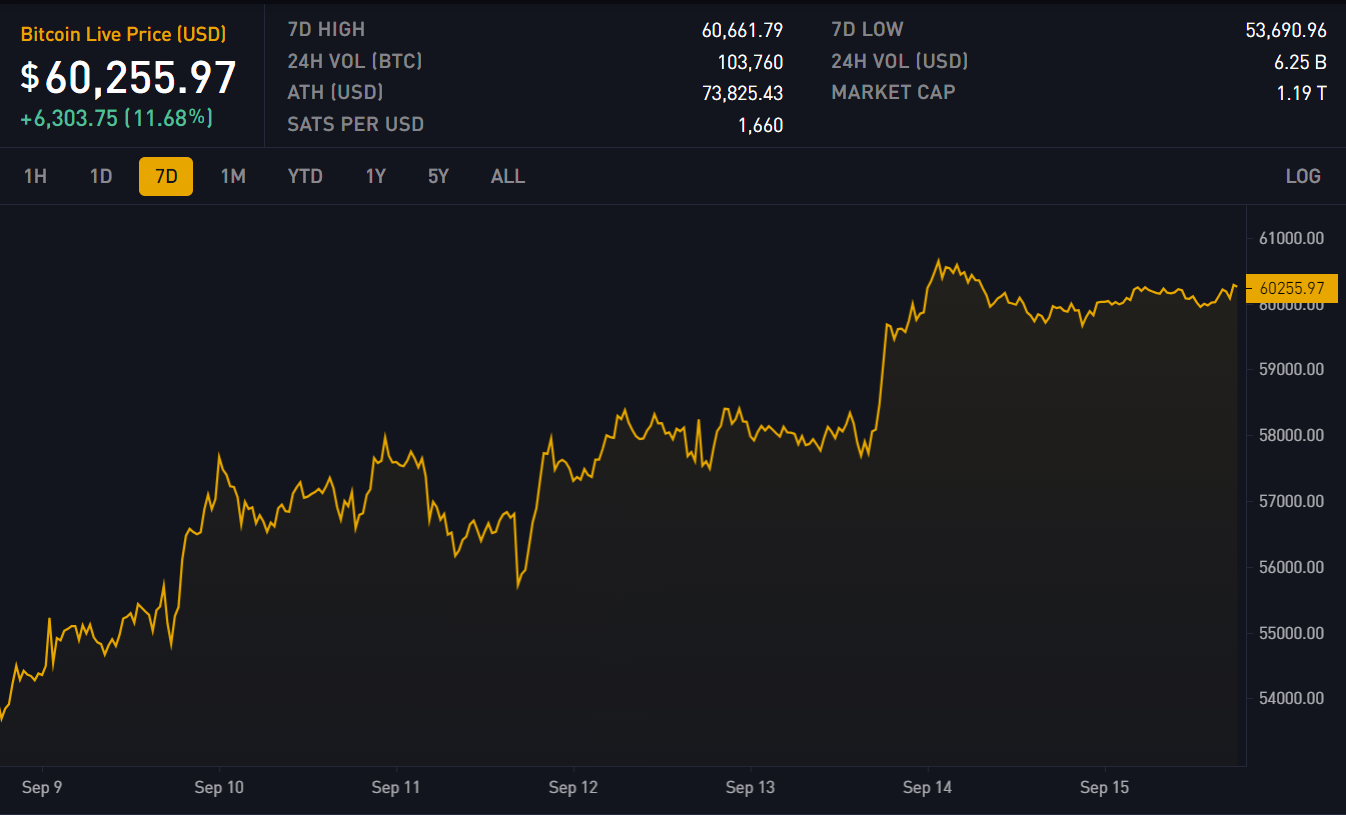Select the 7D HIGH value 60,661.79
Screen dimensions: 1346x815
pyautogui.click(x=742, y=30)
